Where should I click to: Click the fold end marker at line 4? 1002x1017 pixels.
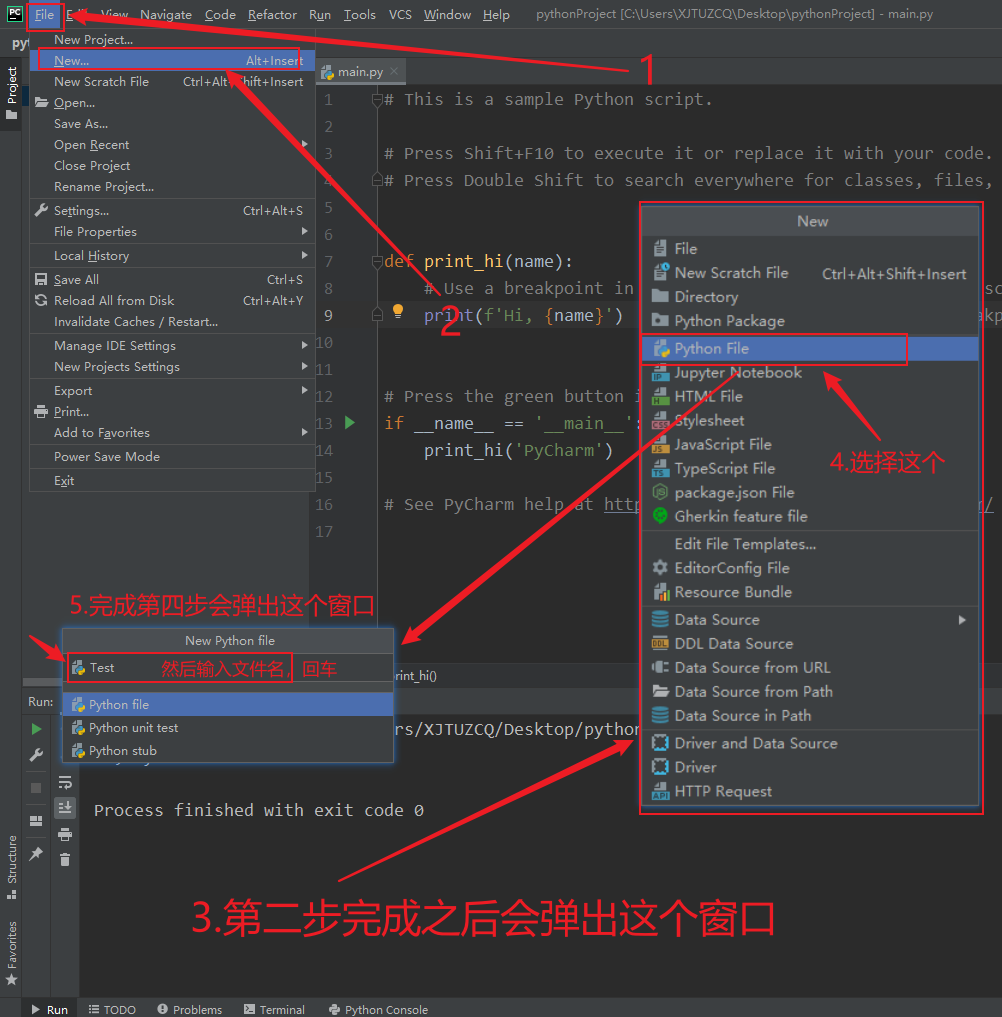(x=377, y=180)
